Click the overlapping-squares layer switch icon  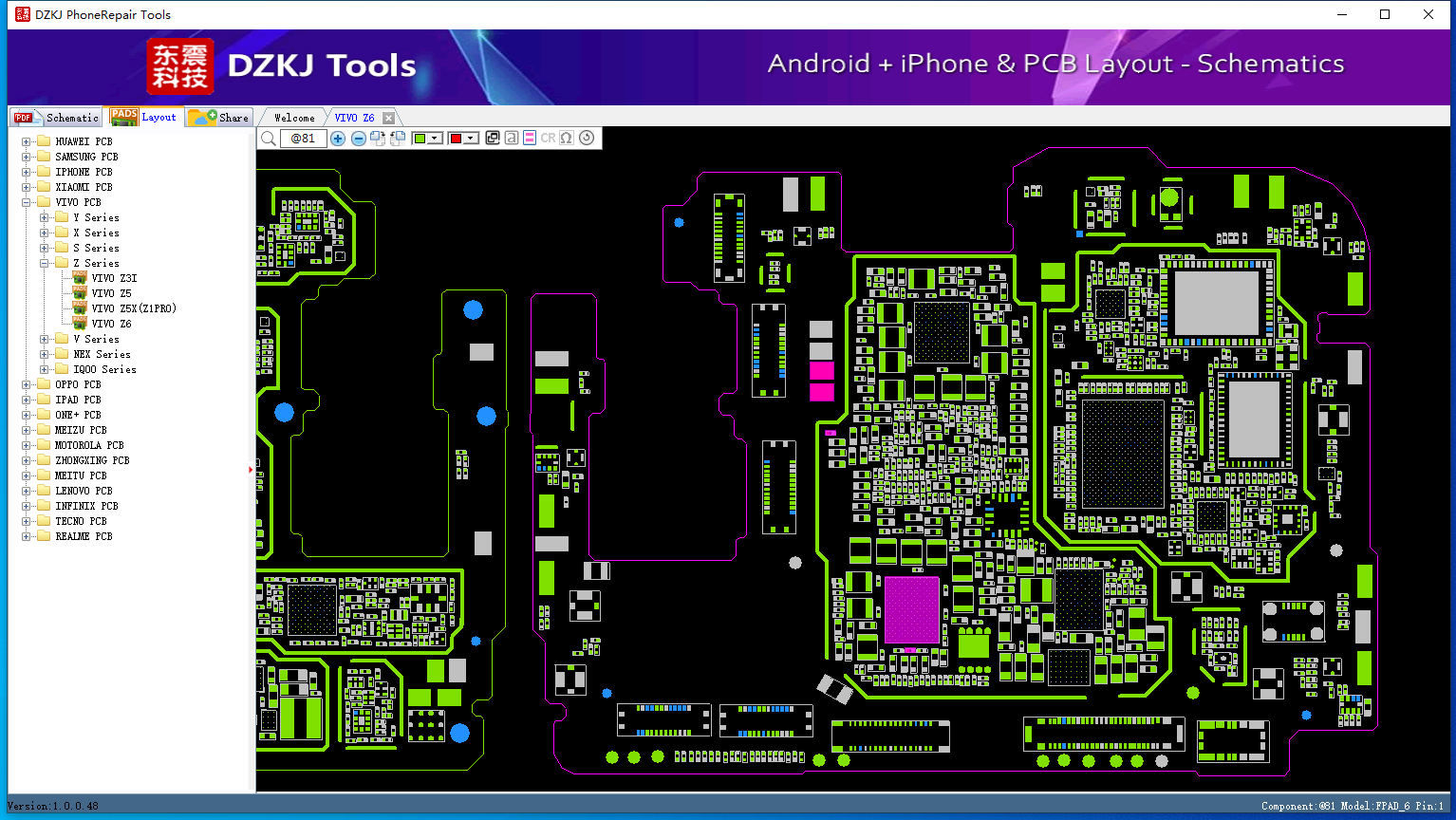tap(493, 138)
